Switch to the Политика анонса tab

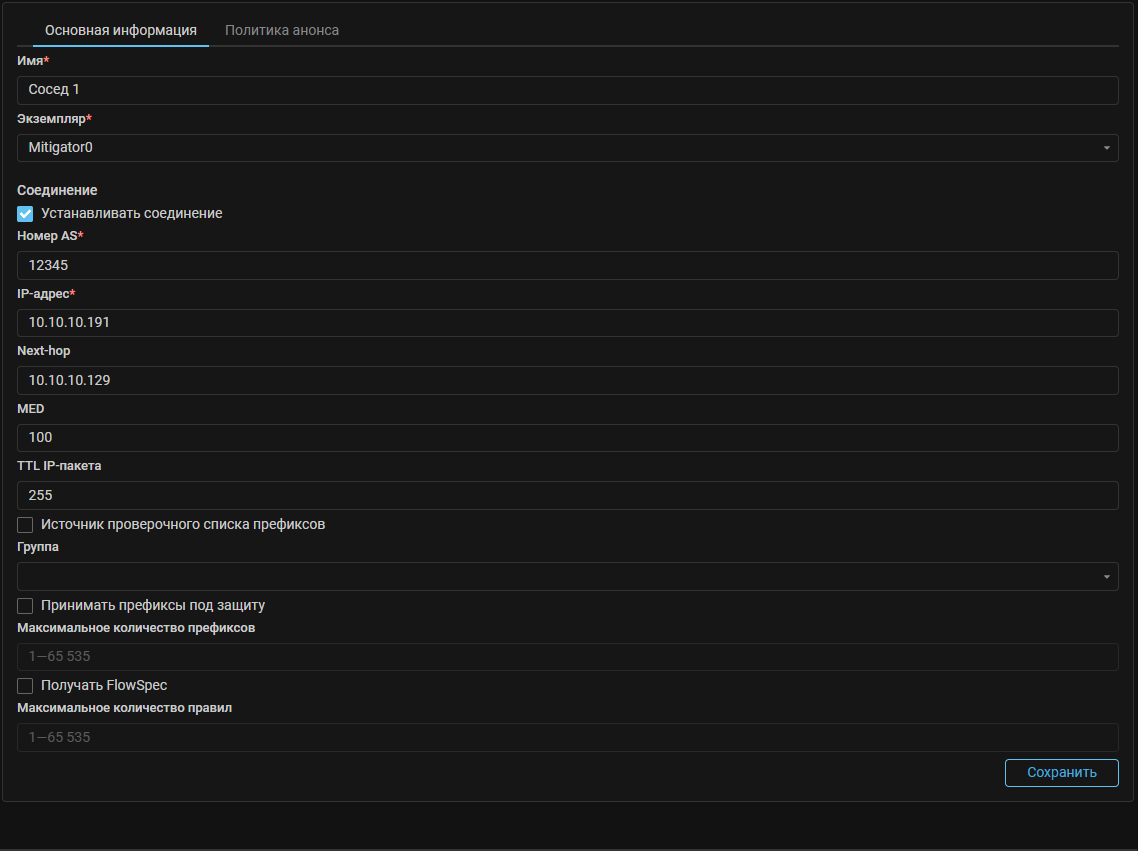coord(282,30)
